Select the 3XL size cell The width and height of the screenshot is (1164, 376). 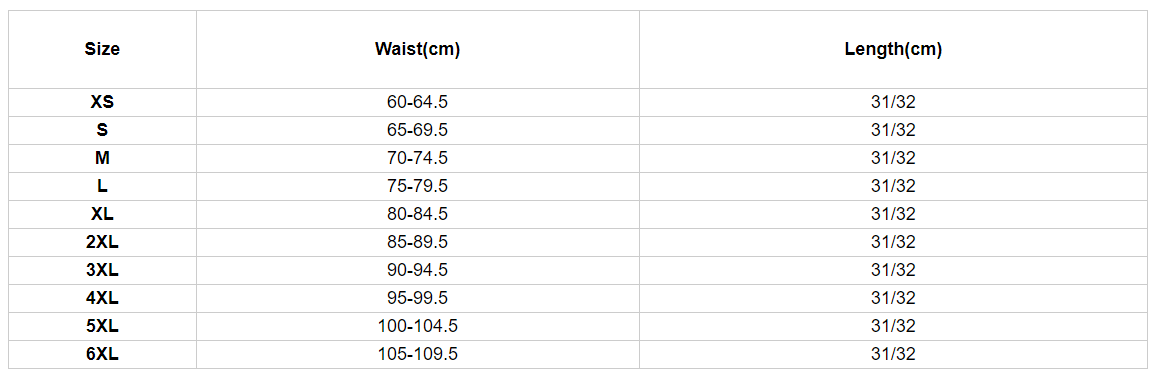102,270
